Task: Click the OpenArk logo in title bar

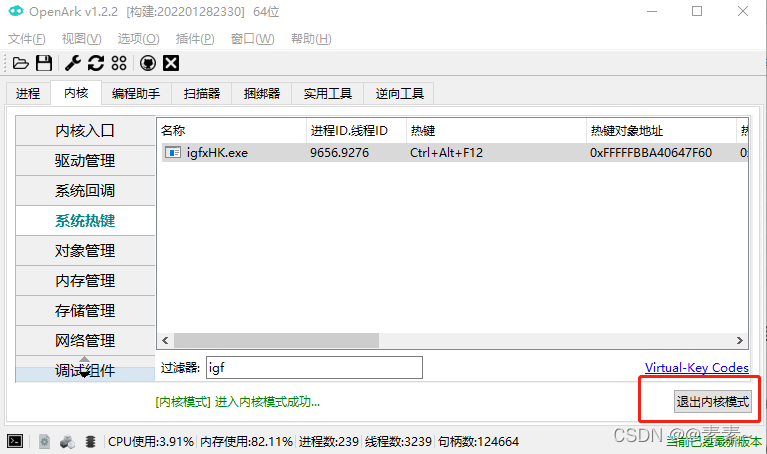Action: click(16, 11)
